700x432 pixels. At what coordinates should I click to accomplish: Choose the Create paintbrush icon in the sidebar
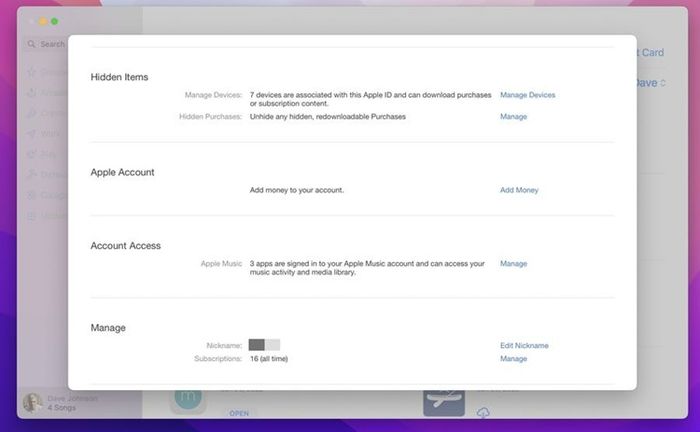pos(32,113)
